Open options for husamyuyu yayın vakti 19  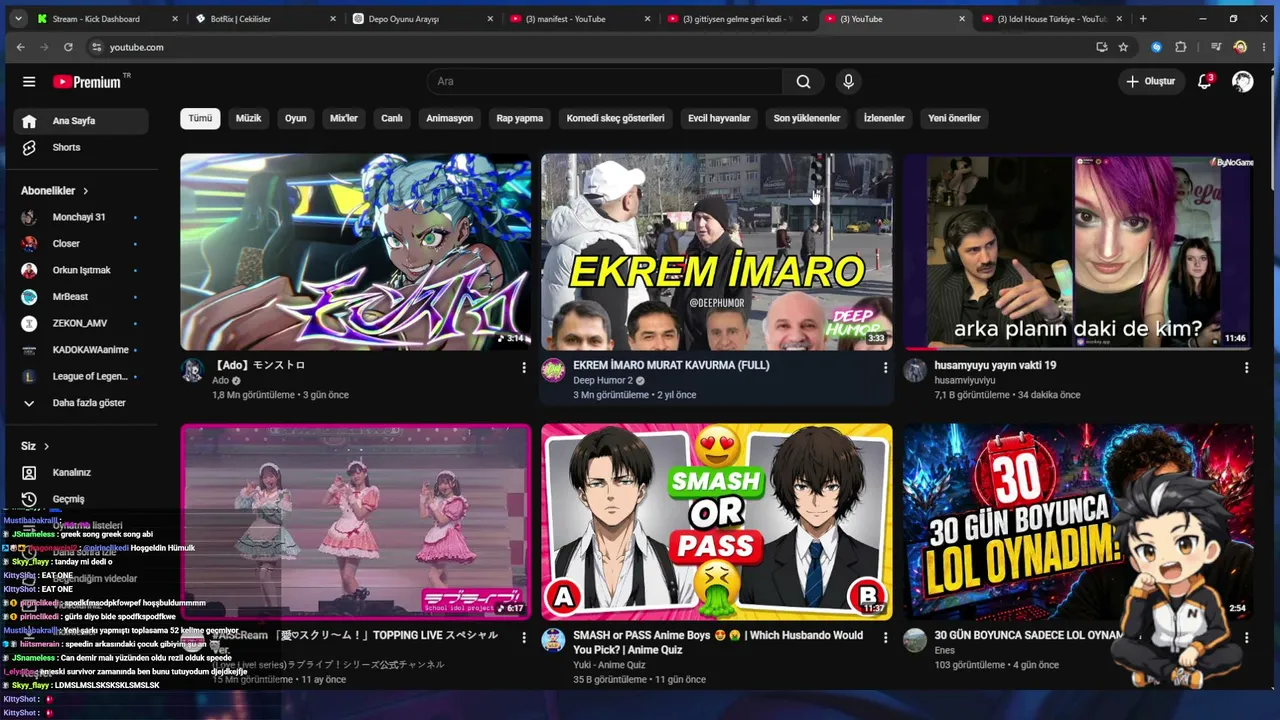1246,368
